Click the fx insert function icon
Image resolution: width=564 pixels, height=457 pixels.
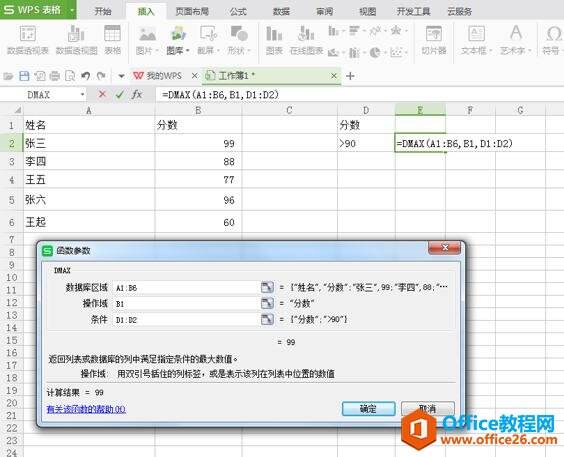[x=137, y=94]
